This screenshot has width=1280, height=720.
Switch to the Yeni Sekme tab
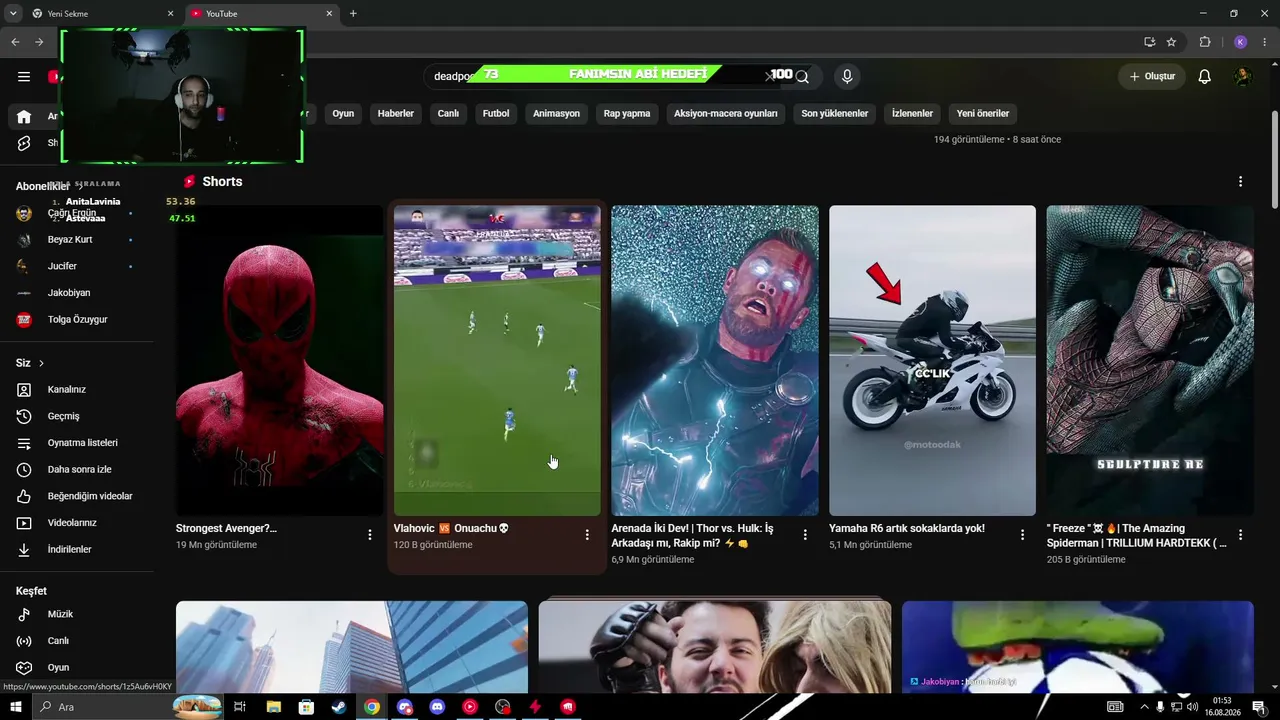tap(103, 14)
